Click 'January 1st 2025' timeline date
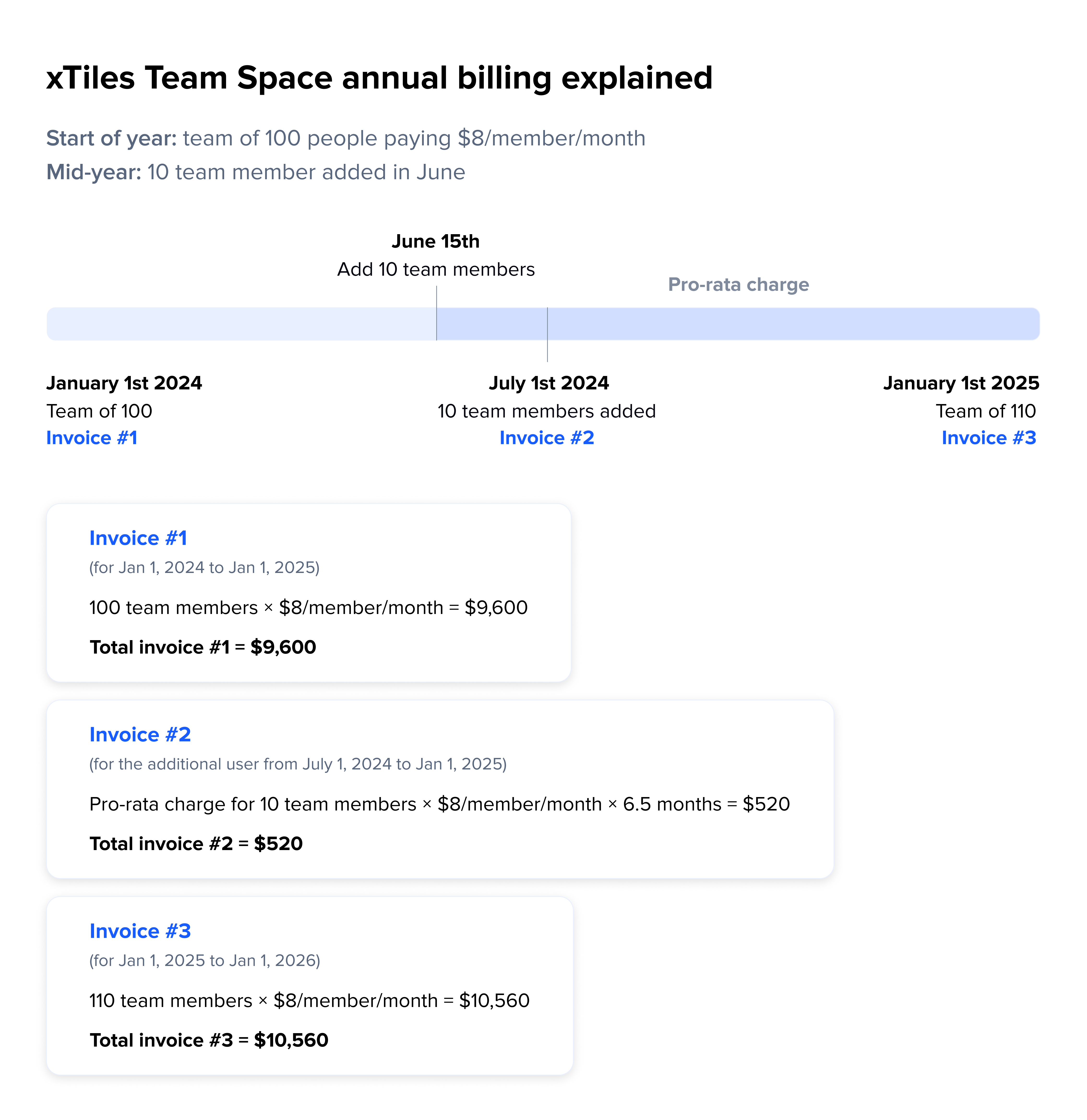1087x1120 pixels. point(961,383)
